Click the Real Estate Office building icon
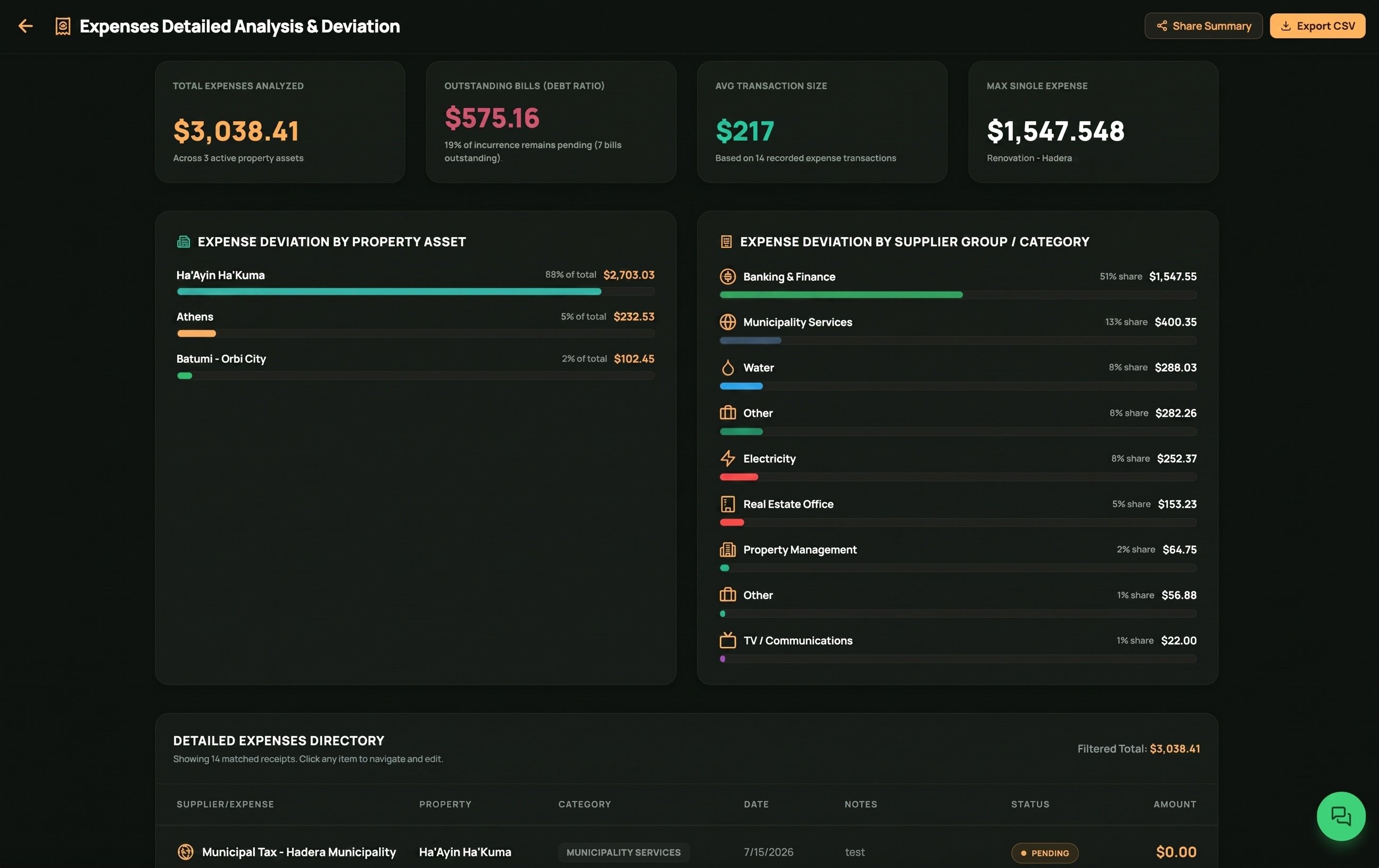The image size is (1379, 868). 727,504
